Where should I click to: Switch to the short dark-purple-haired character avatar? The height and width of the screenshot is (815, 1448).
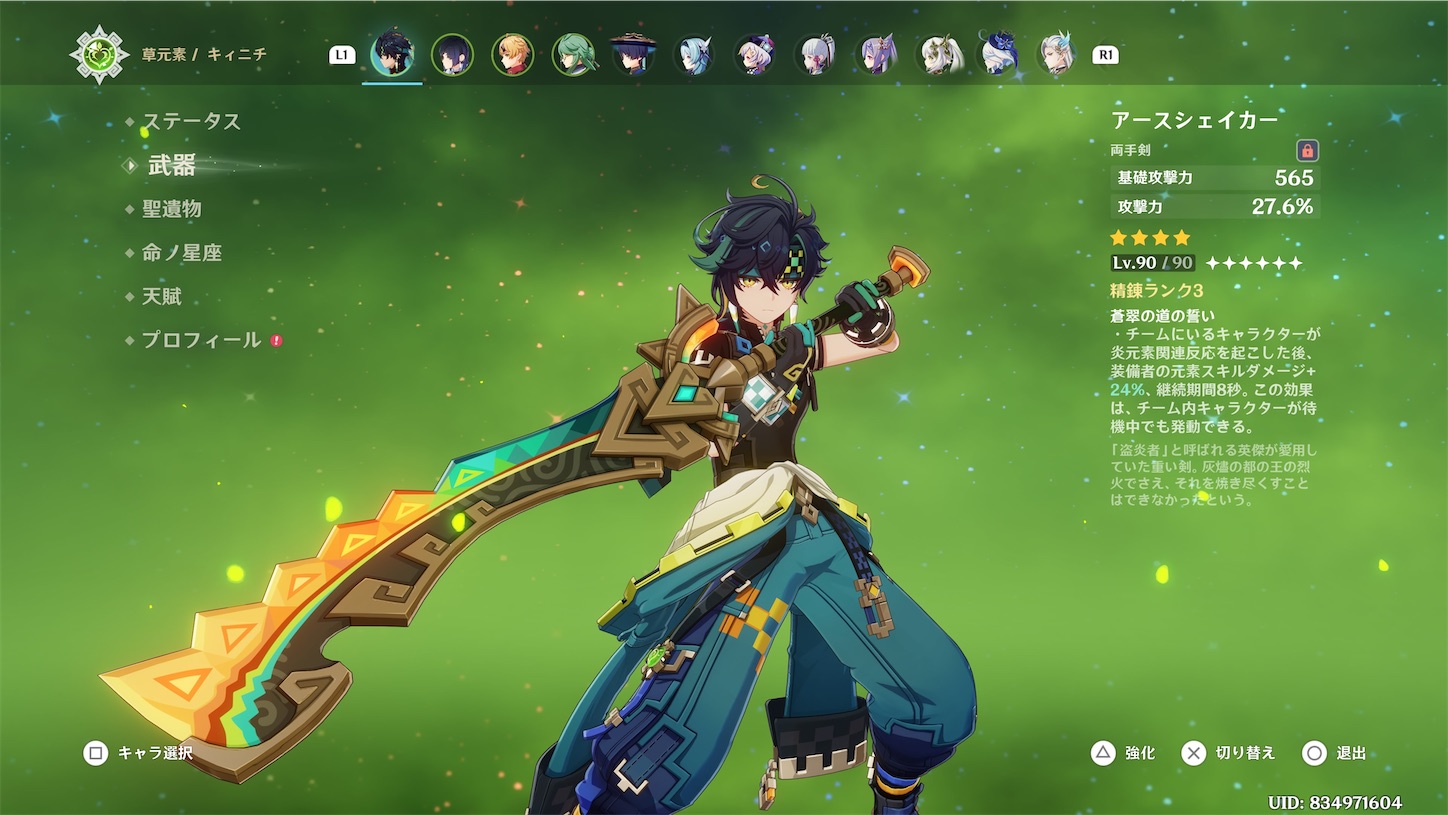(x=452, y=55)
